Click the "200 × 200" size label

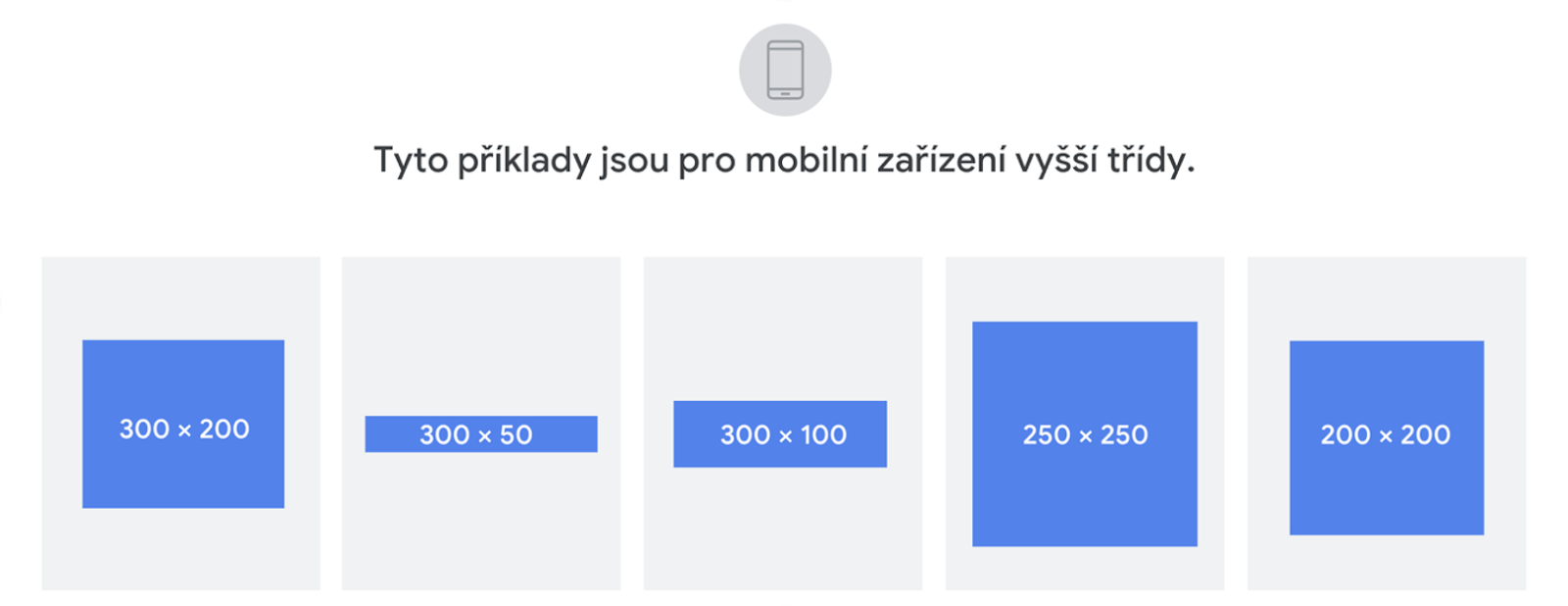click(1386, 434)
